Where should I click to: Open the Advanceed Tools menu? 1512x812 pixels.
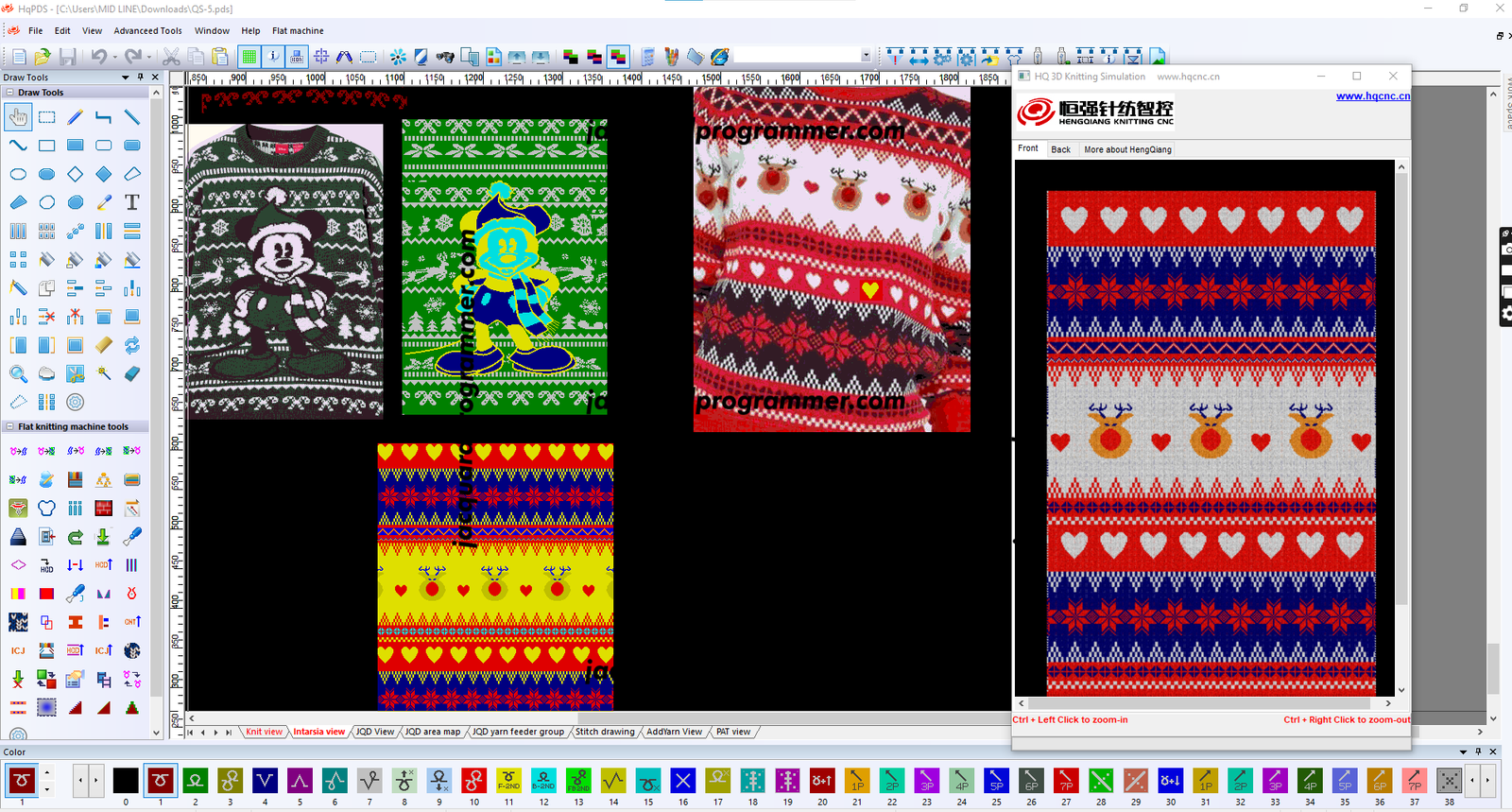tap(147, 31)
